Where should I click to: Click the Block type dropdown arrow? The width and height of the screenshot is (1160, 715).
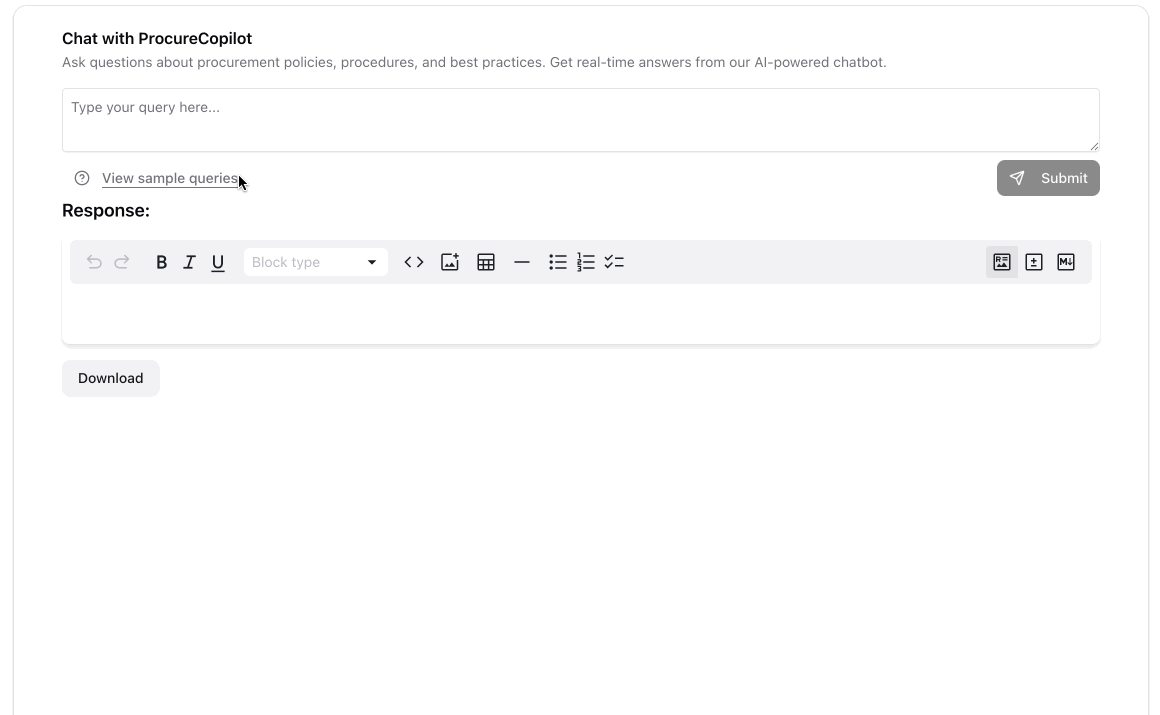coord(372,262)
